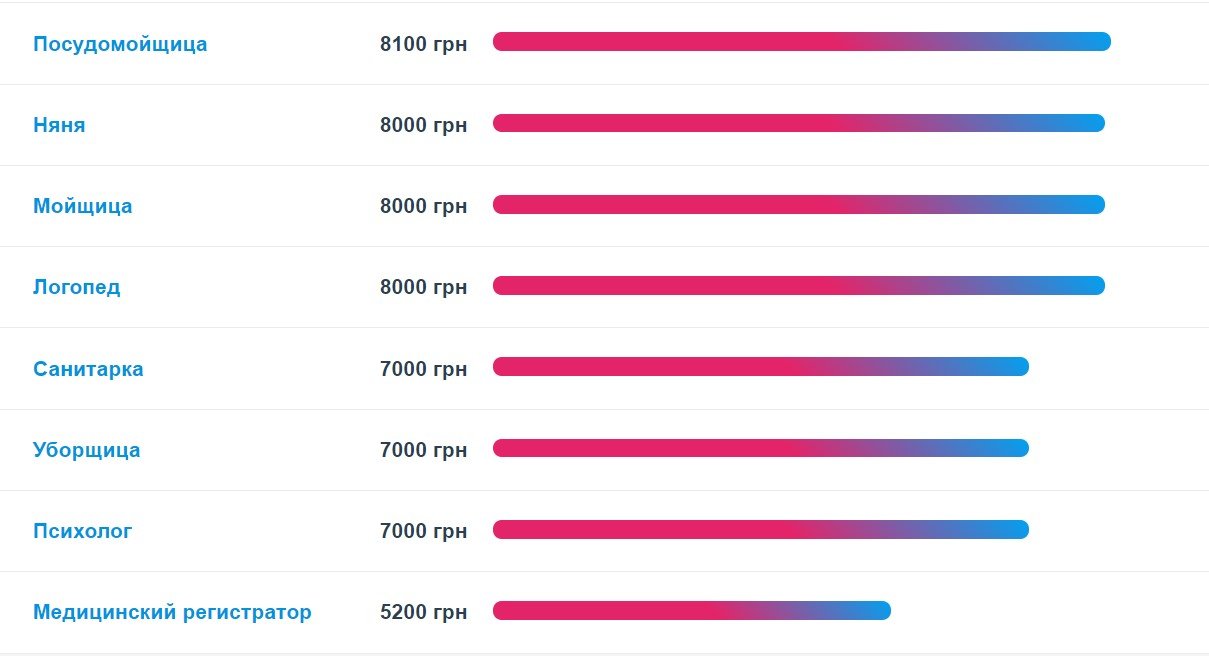1209x656 pixels.
Task: Click the Логопед salary bar
Action: coord(798,286)
